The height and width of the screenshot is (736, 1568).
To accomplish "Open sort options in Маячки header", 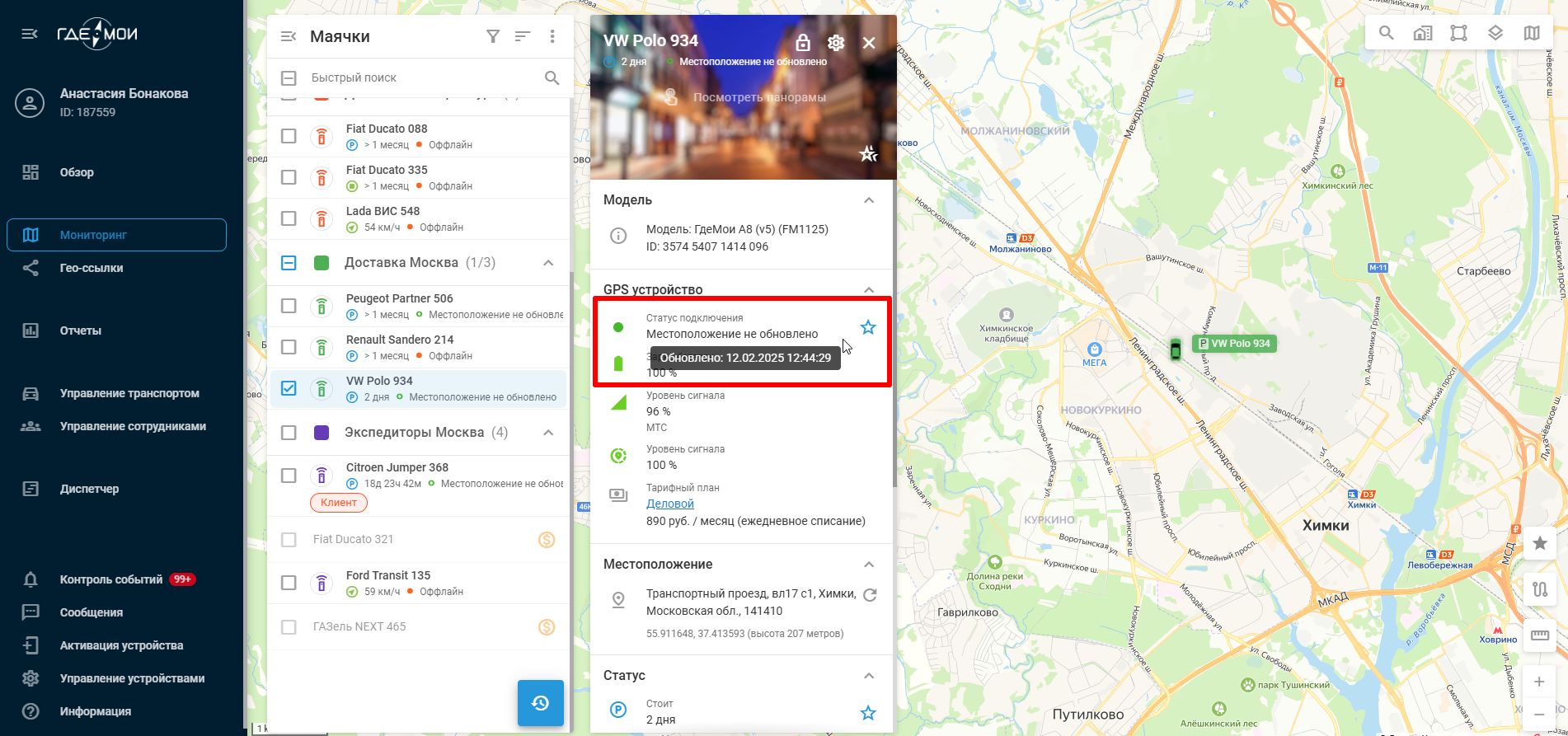I will [x=522, y=36].
